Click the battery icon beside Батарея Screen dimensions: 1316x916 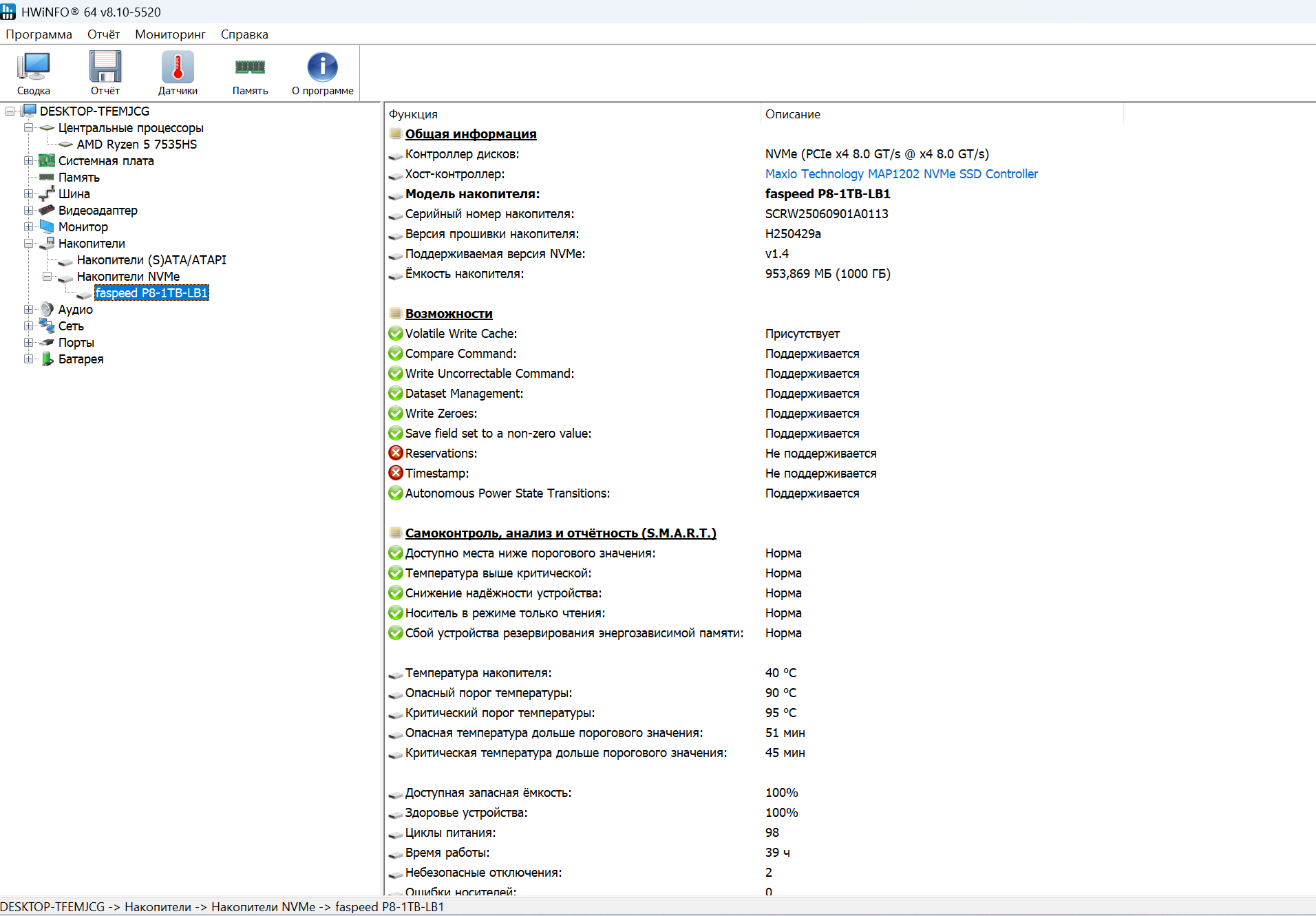pyautogui.click(x=47, y=359)
